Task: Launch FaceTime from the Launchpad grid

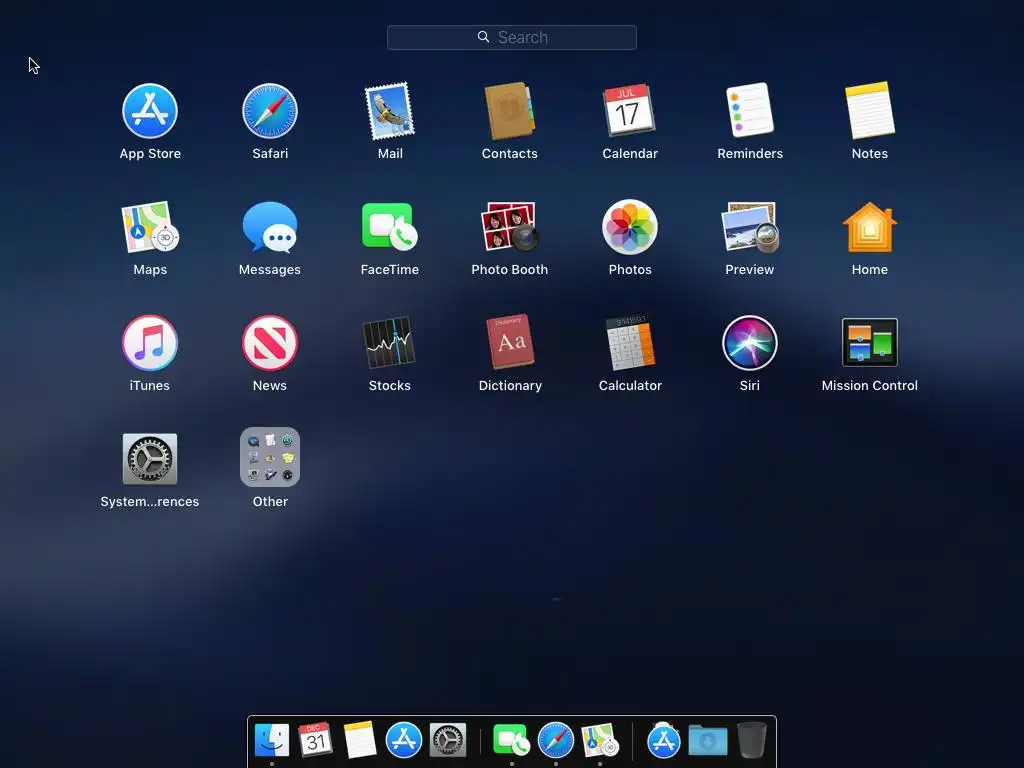Action: (x=390, y=227)
